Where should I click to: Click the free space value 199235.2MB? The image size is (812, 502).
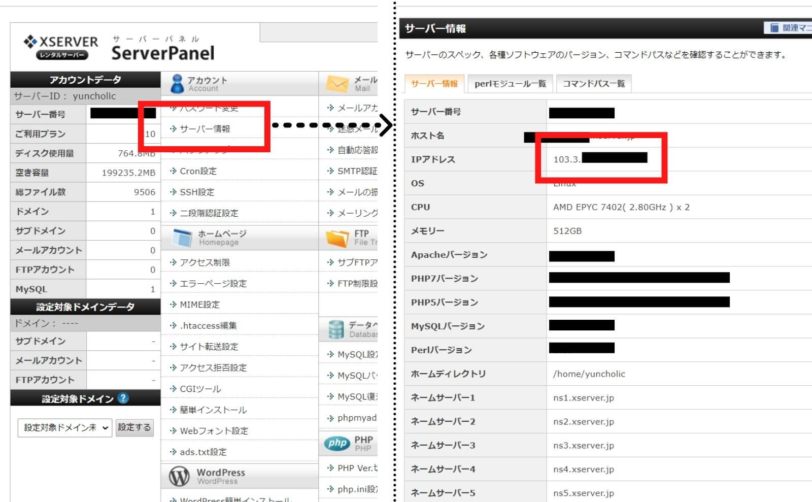128,173
